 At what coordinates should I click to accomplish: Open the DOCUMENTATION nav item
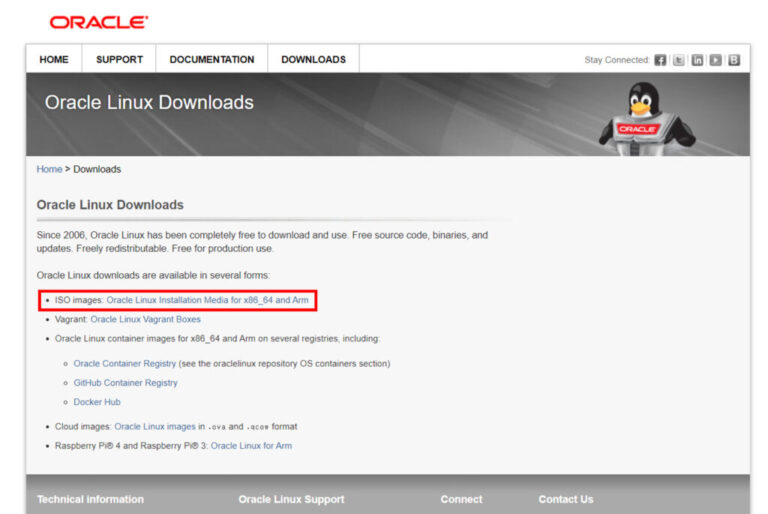coord(212,59)
